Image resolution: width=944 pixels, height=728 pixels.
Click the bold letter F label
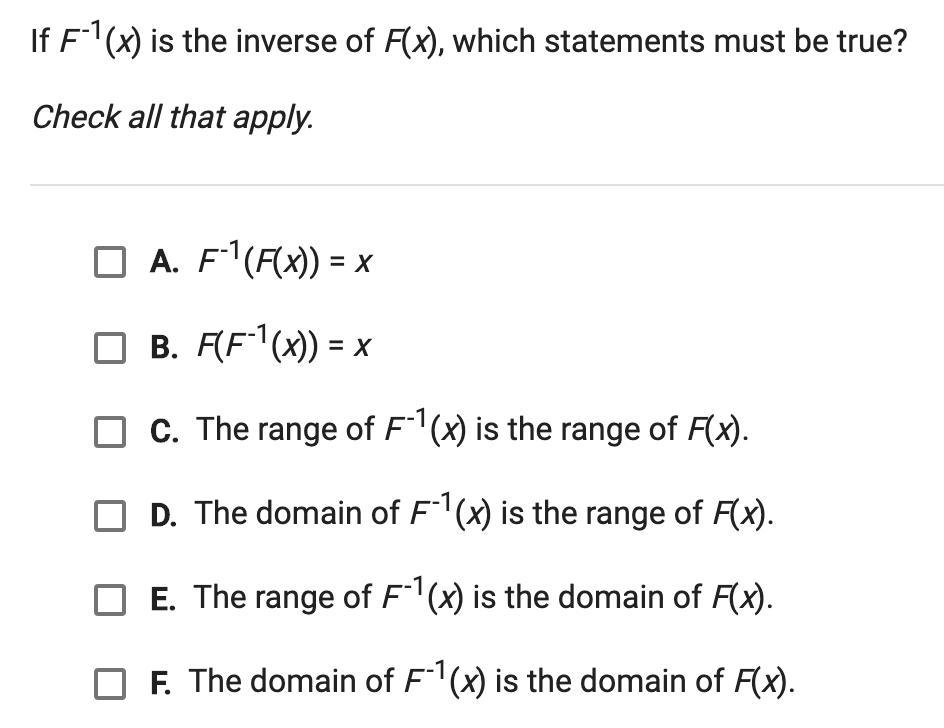160,683
